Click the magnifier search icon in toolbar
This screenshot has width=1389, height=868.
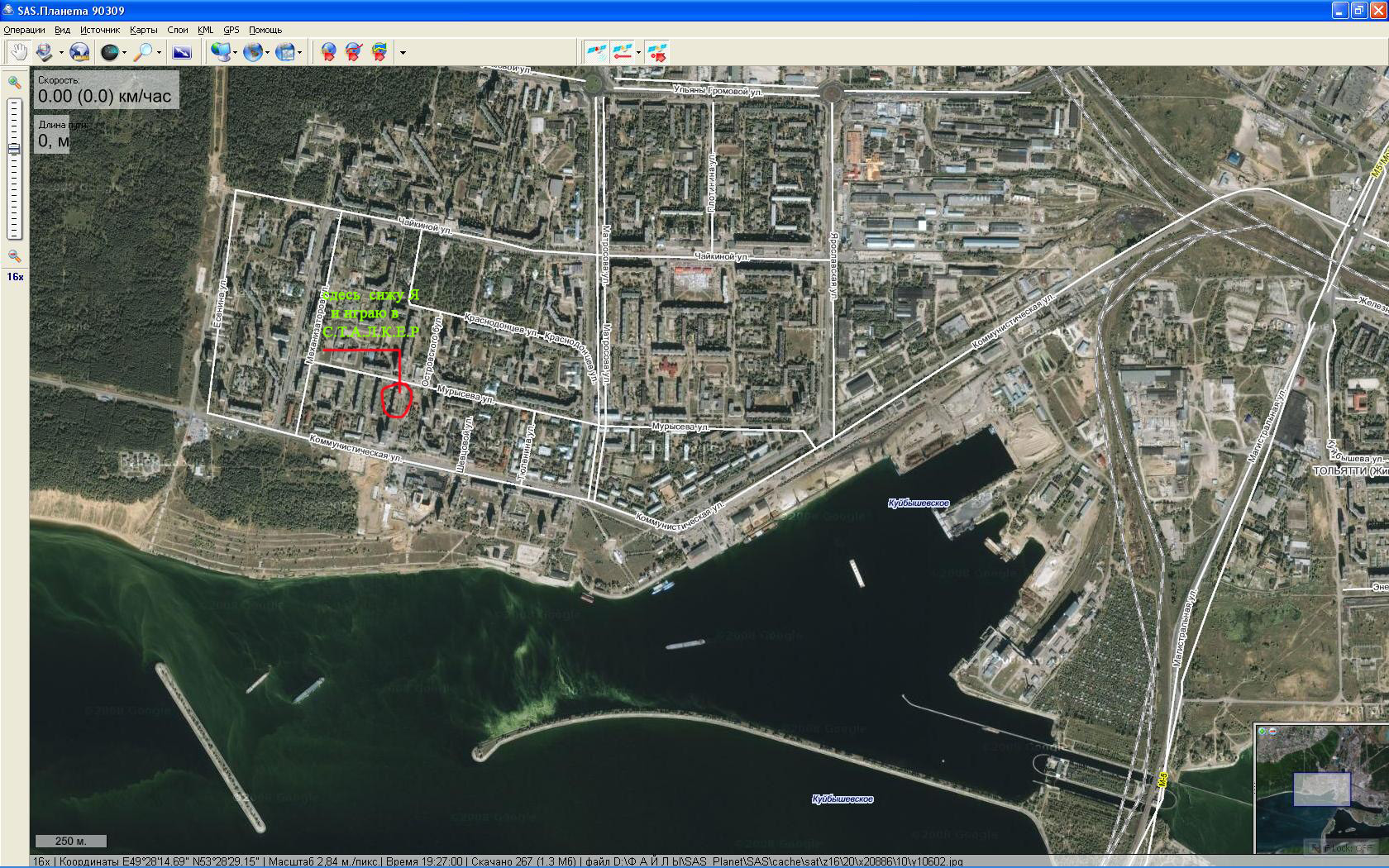(x=144, y=52)
